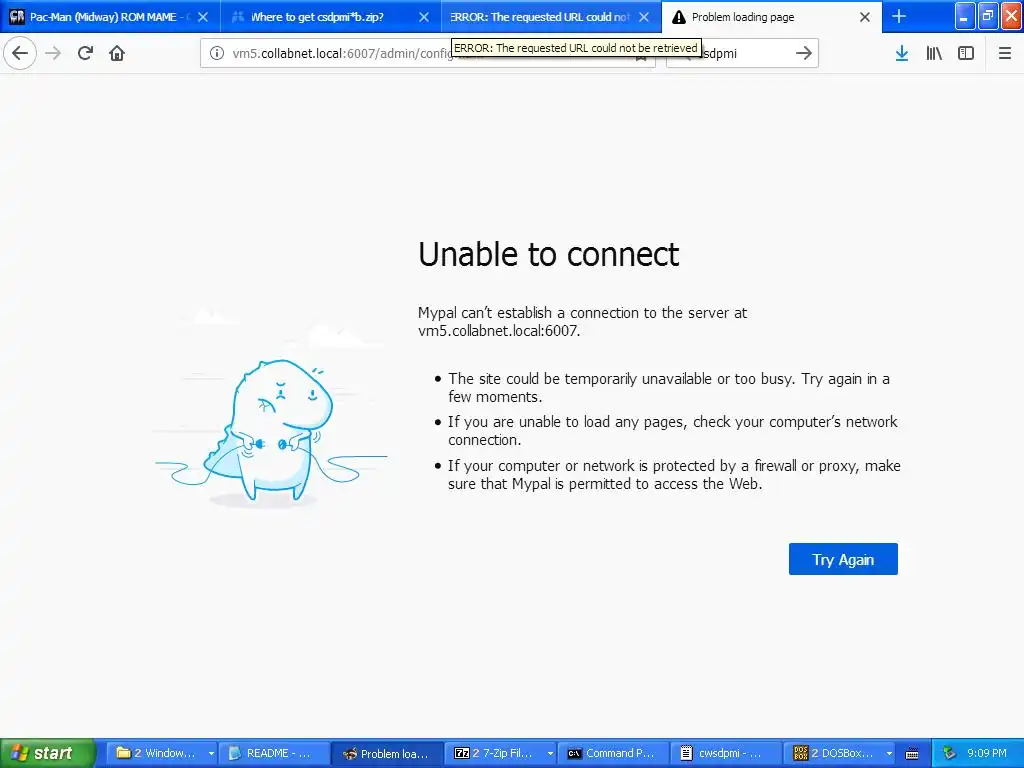Select 'Problem loa...' Mypal taskbar button
The image size is (1024, 768).
387,753
